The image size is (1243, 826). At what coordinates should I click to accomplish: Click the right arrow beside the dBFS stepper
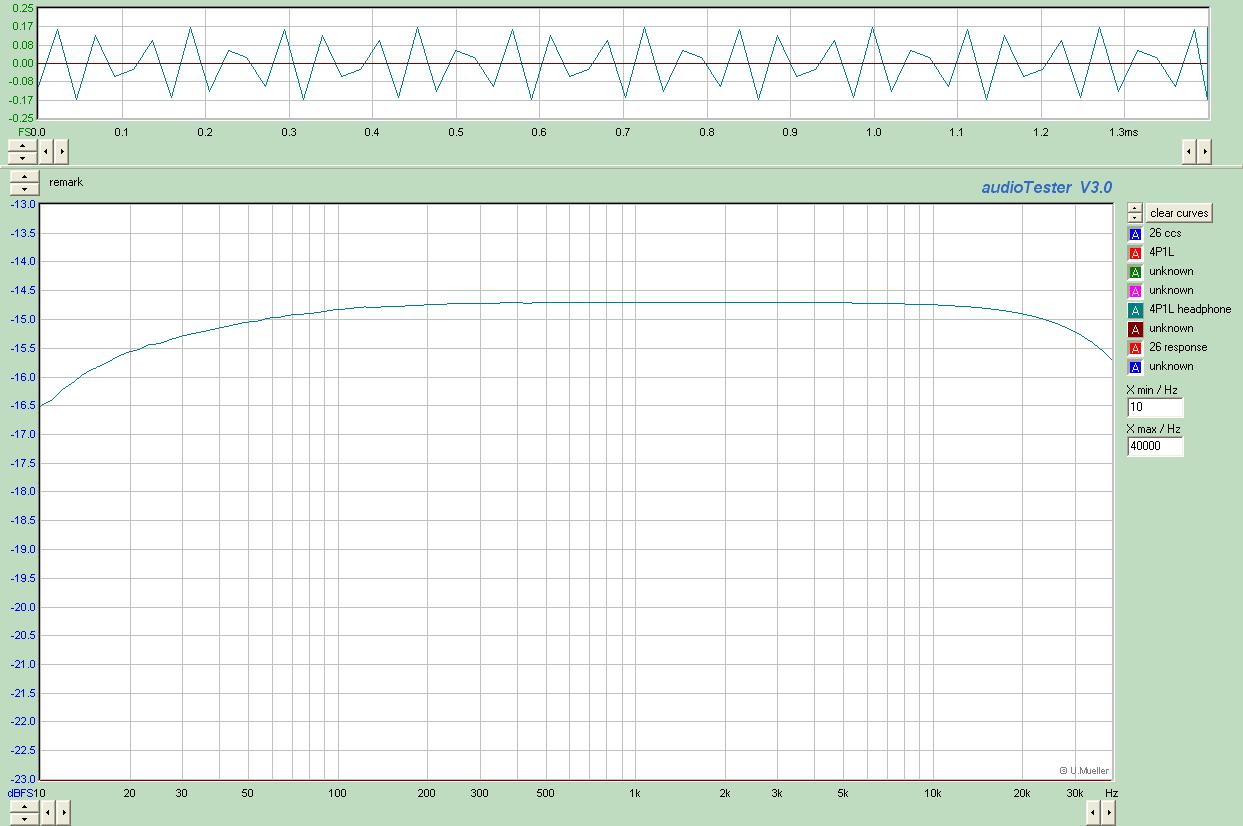click(63, 813)
